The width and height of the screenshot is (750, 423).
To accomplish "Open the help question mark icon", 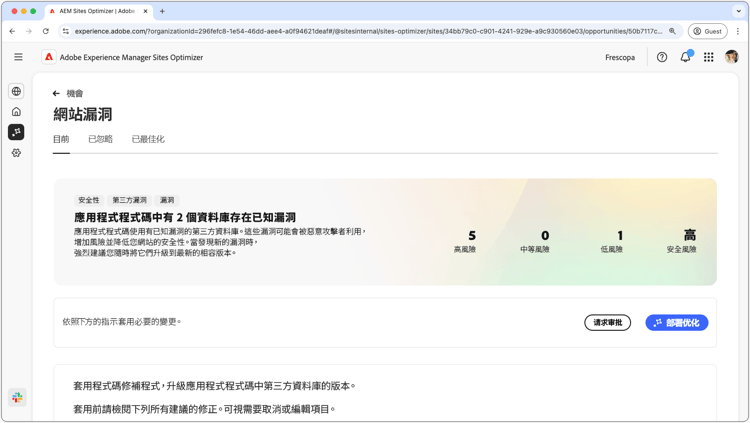I will tap(662, 57).
